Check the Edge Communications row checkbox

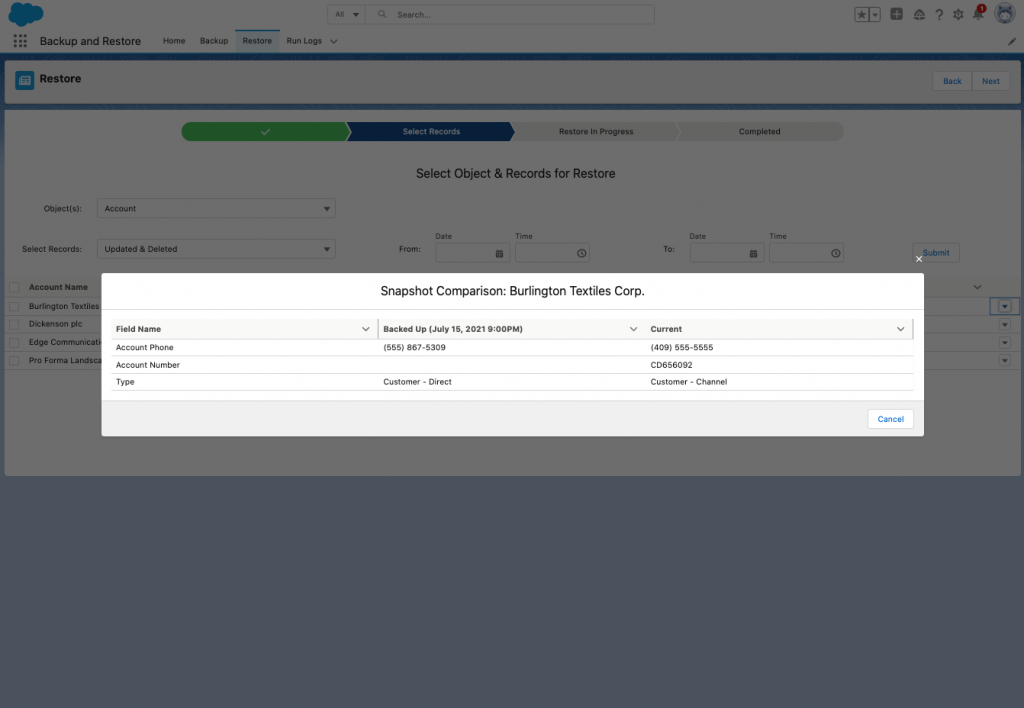(14, 342)
